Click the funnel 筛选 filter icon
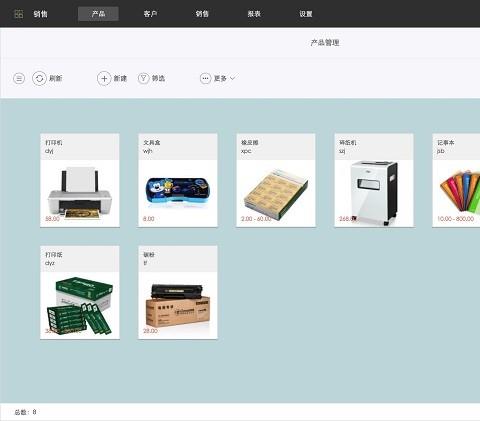Screen dimensions: 480x421 pyautogui.click(x=144, y=79)
